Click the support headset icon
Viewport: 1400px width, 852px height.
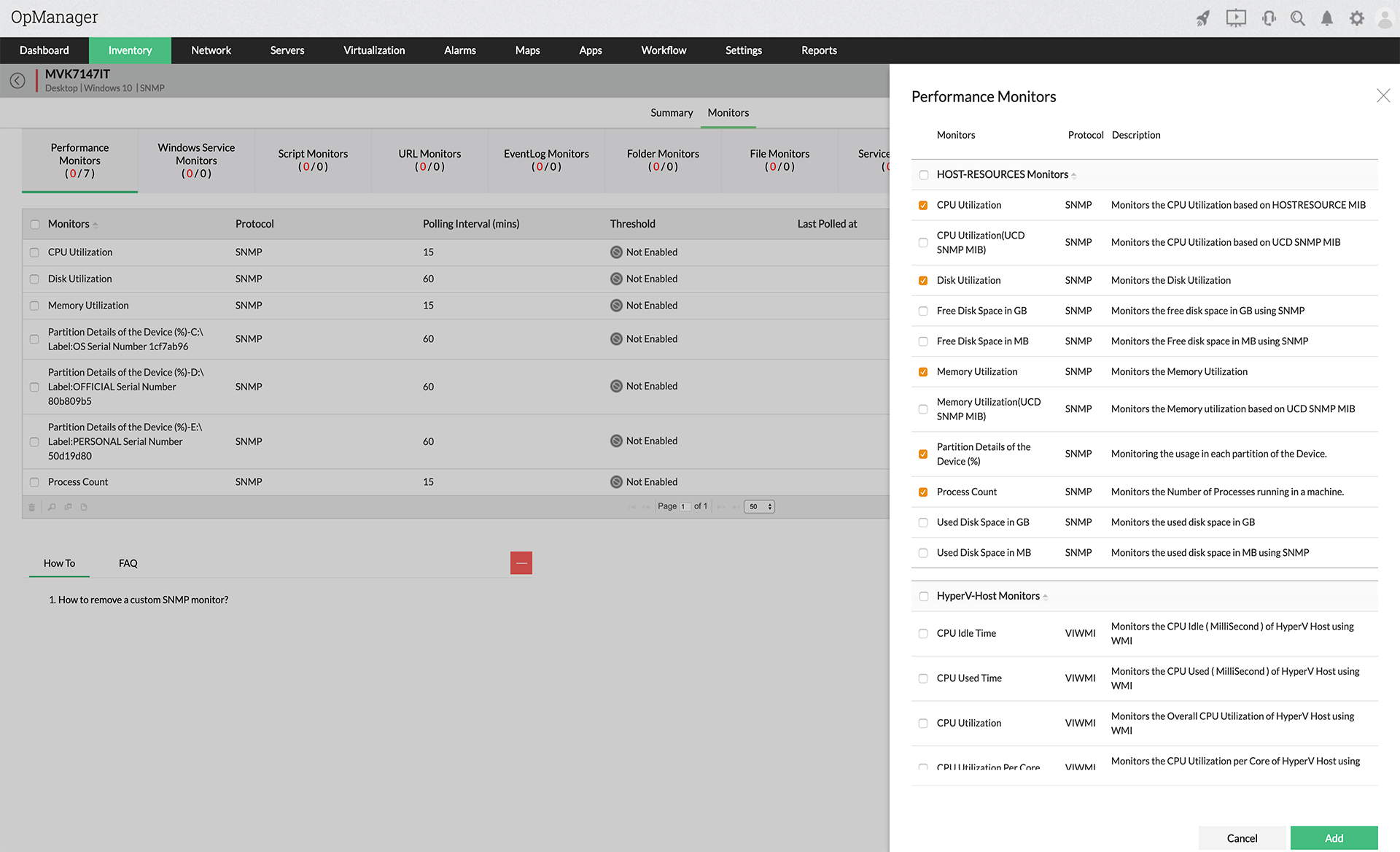pyautogui.click(x=1269, y=18)
